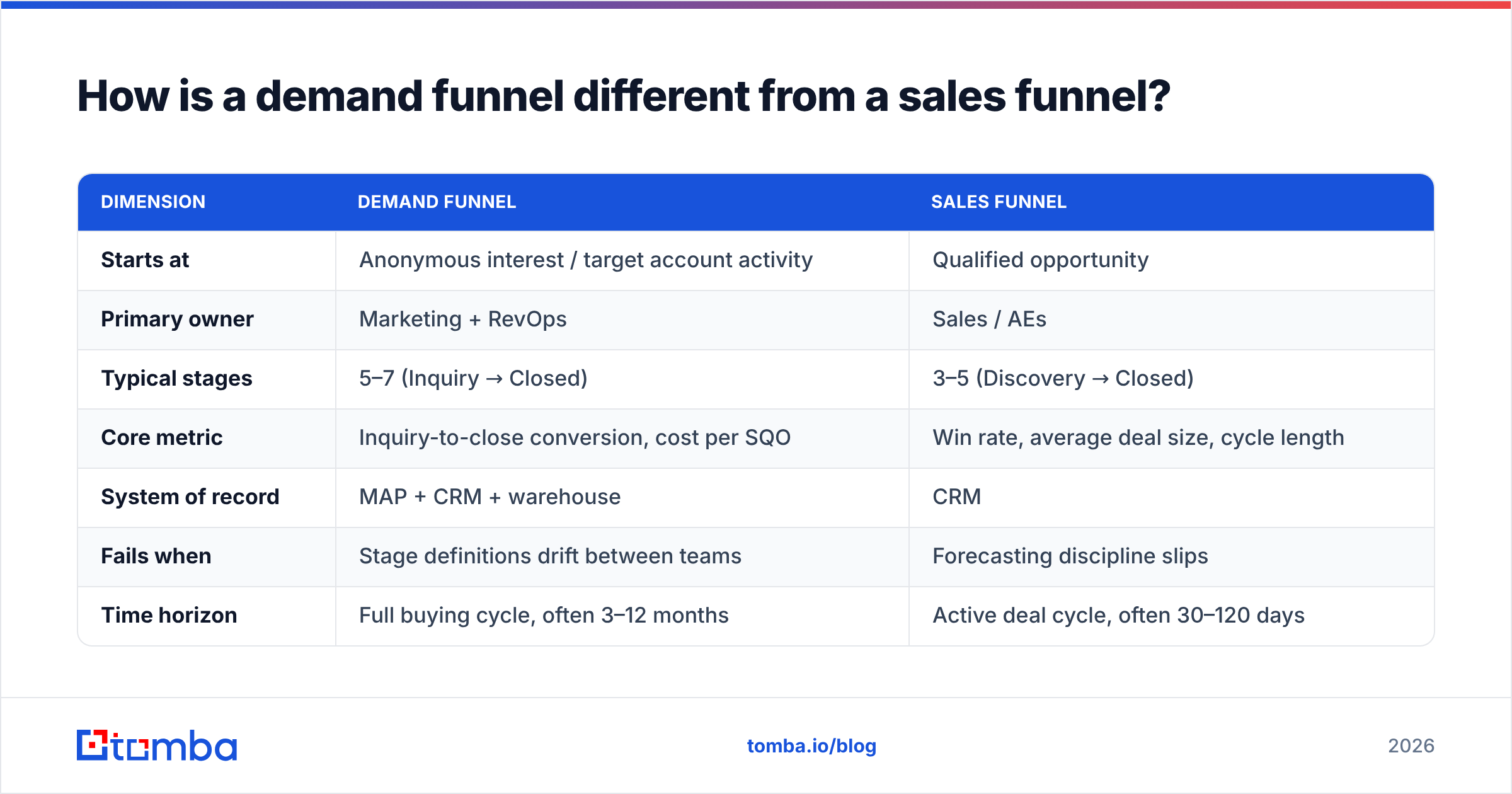The image size is (1512, 794).
Task: Click 'Full buying cycle, often 3–12 months'
Action: (x=544, y=615)
